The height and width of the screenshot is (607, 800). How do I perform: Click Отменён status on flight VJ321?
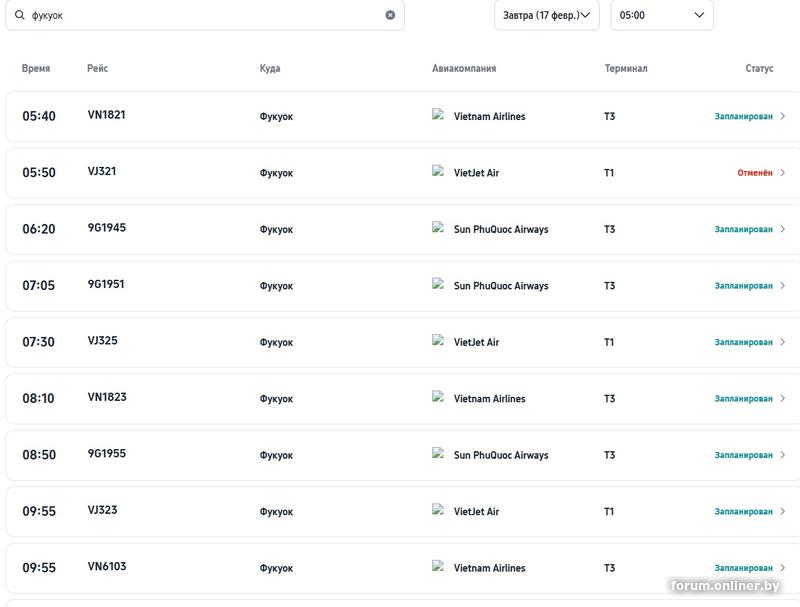755,173
